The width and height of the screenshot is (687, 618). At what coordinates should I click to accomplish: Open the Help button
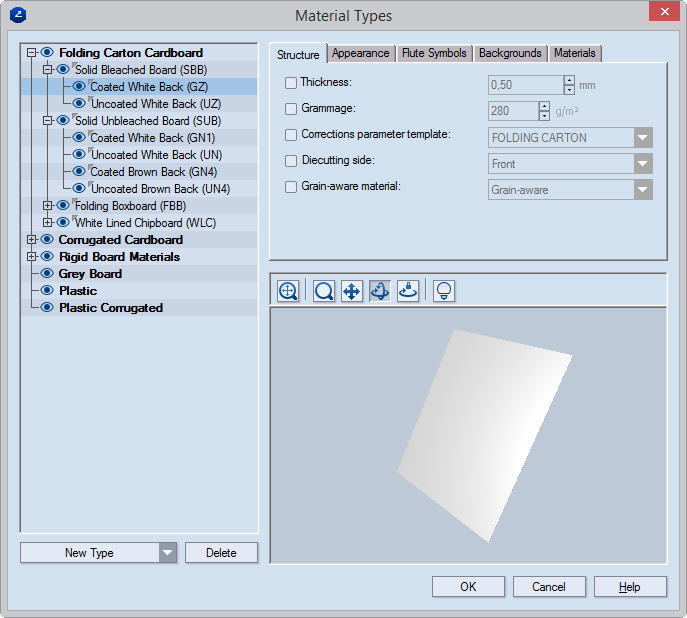(630, 586)
